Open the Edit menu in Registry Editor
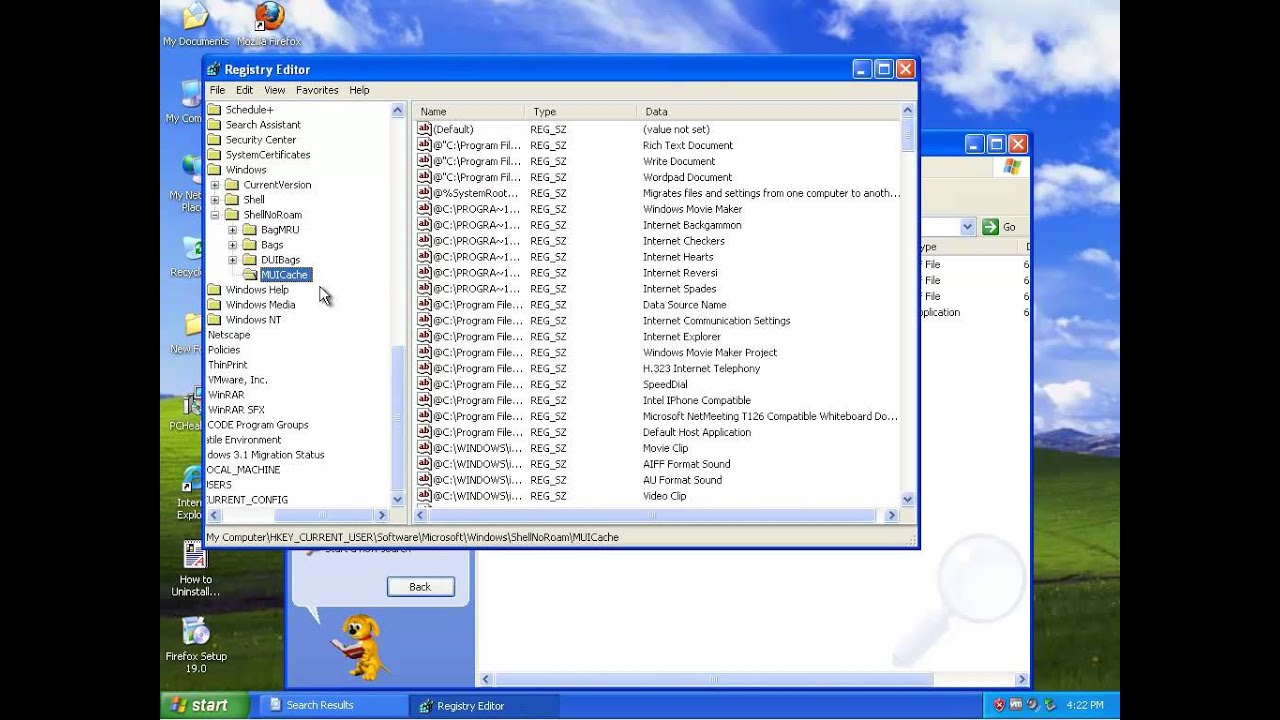The width and height of the screenshot is (1280, 720). [x=244, y=90]
